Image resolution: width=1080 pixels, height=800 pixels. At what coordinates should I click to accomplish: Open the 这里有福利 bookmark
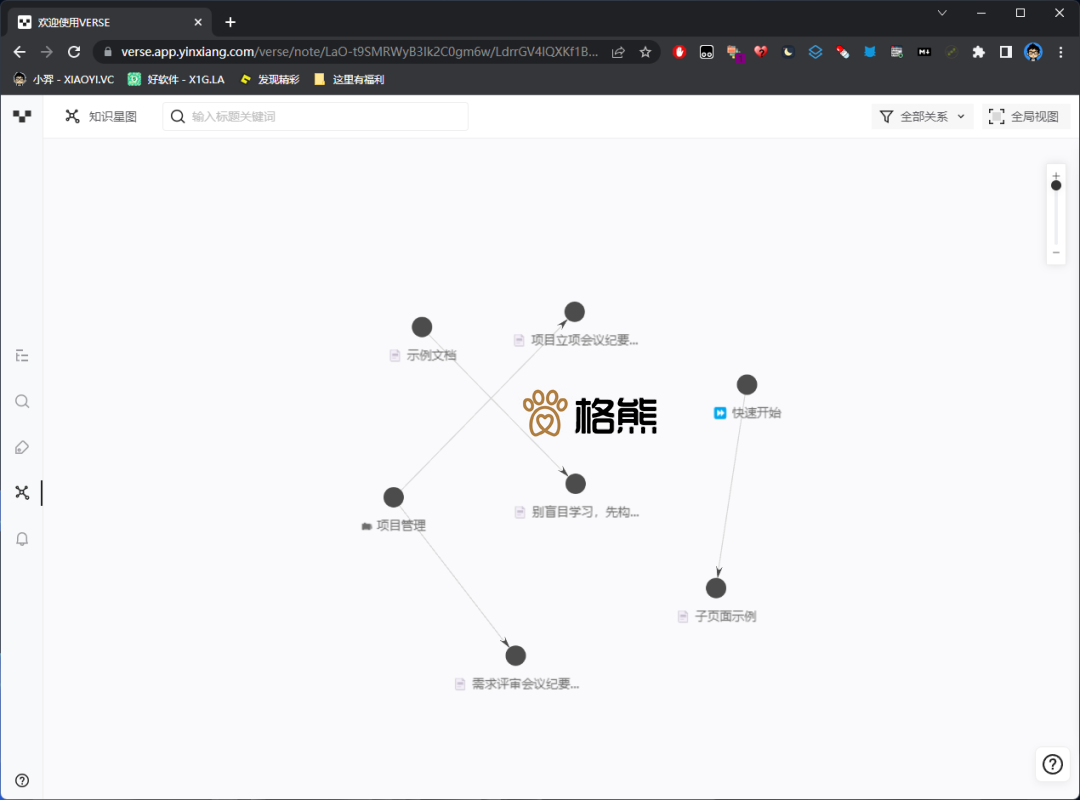(349, 79)
